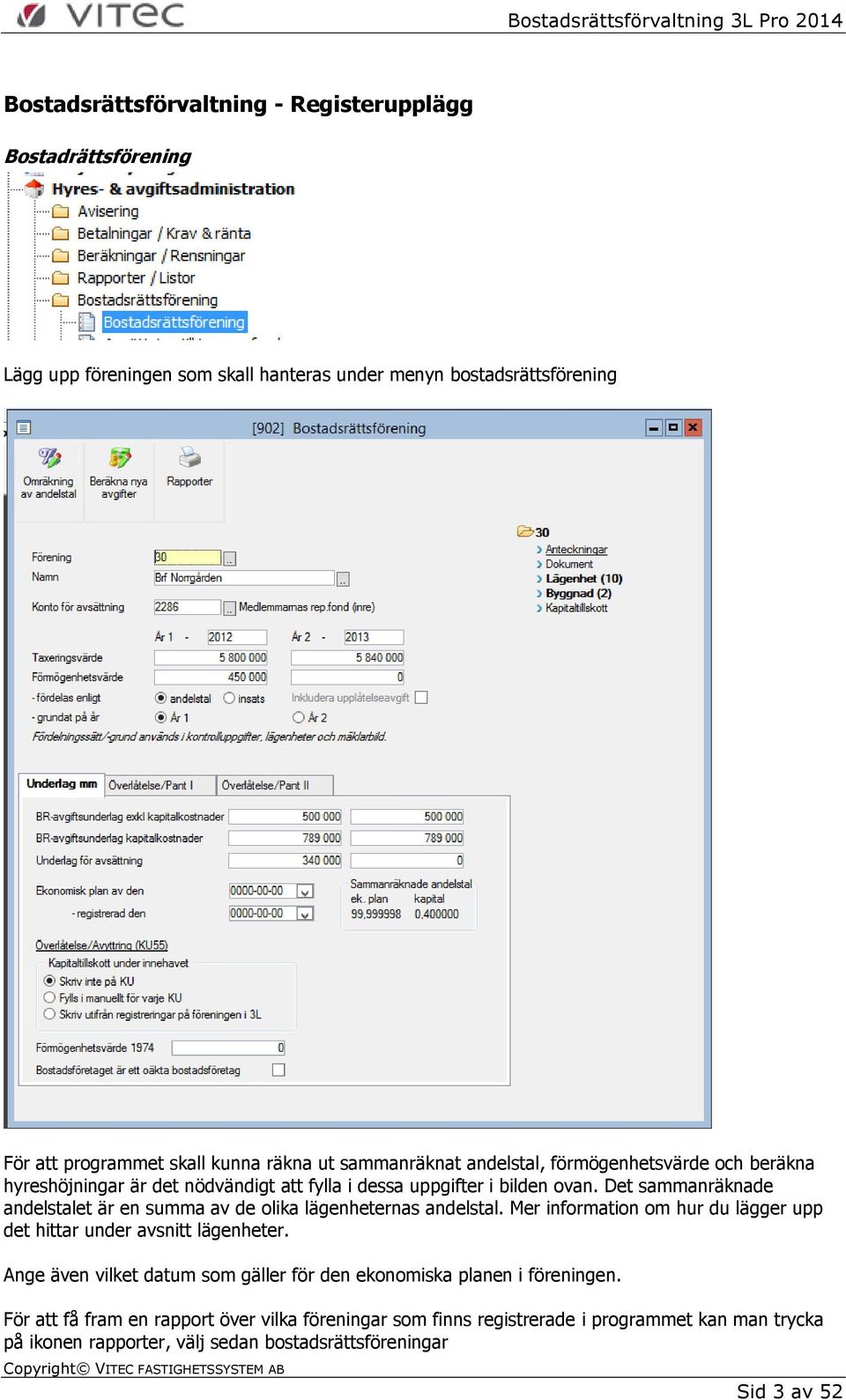This screenshot has height=1400, width=846.
Task: Click the Konto för avsättning field 2286
Action: tap(188, 607)
